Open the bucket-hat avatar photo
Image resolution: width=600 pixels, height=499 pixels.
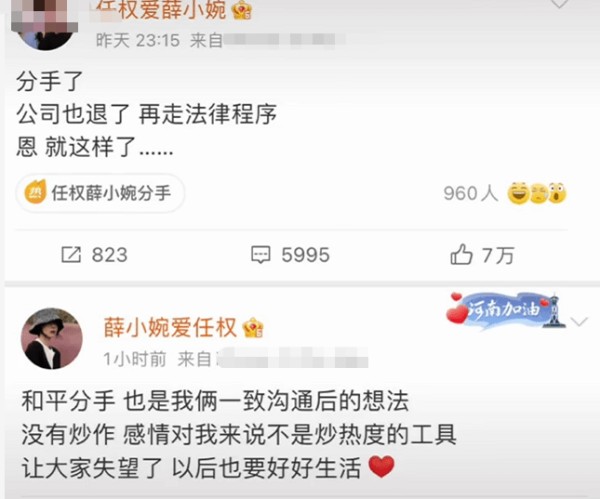click(52, 338)
